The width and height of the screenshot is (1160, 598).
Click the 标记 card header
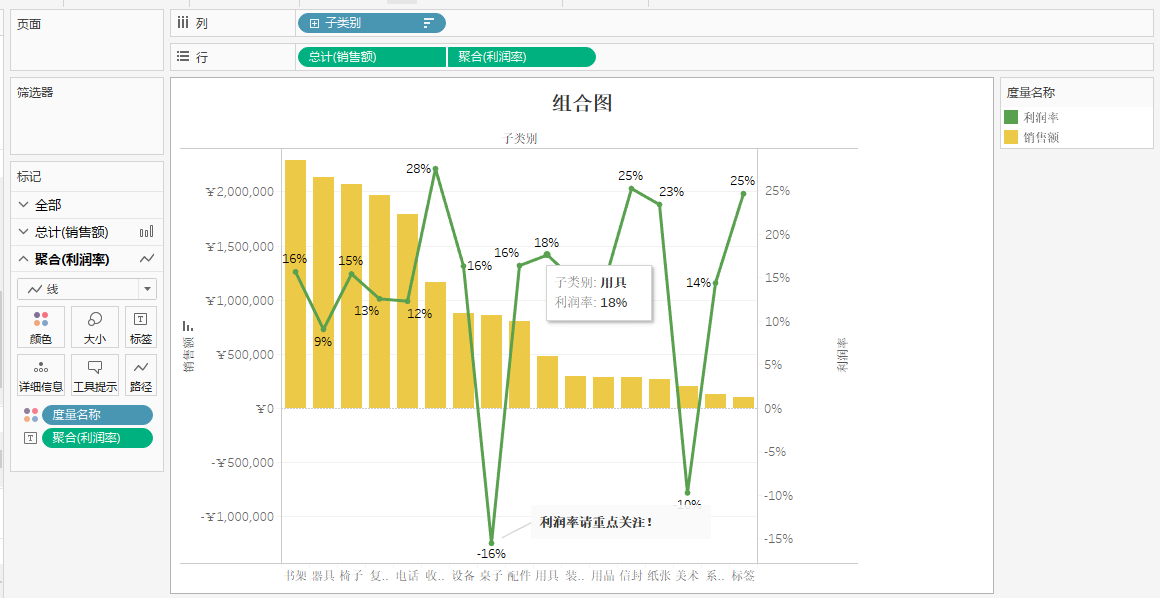[29, 177]
